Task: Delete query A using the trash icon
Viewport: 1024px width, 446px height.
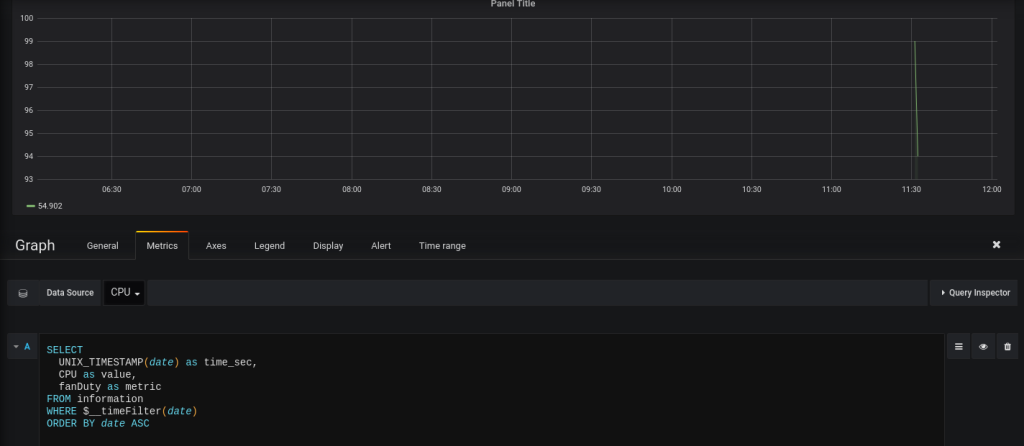Action: click(x=1007, y=347)
